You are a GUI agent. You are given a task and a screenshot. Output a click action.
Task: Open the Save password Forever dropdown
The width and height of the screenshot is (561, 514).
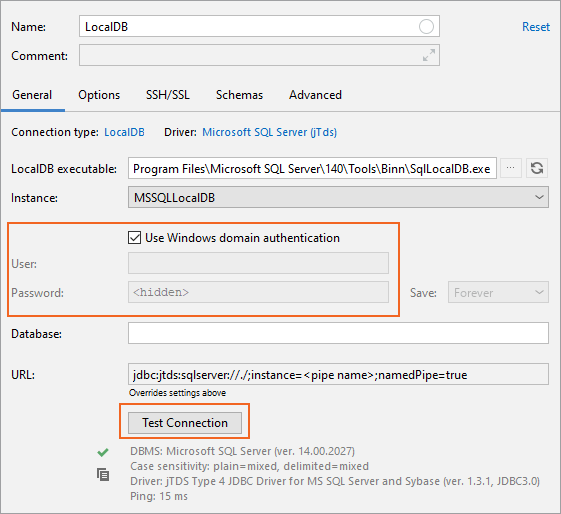point(498,293)
